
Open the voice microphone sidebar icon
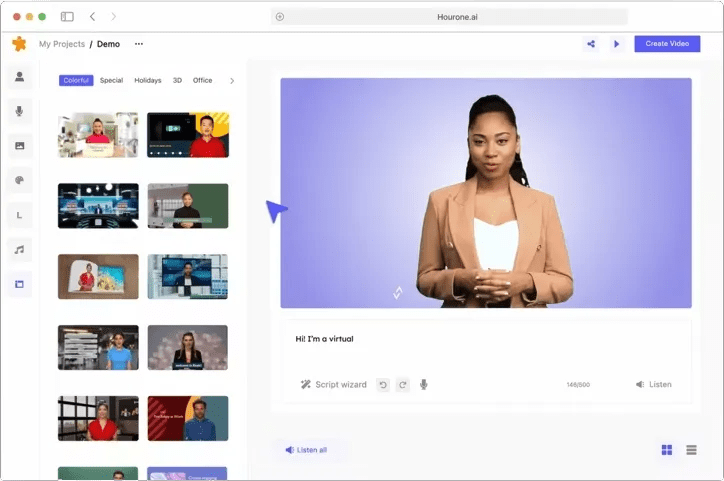pos(19,111)
